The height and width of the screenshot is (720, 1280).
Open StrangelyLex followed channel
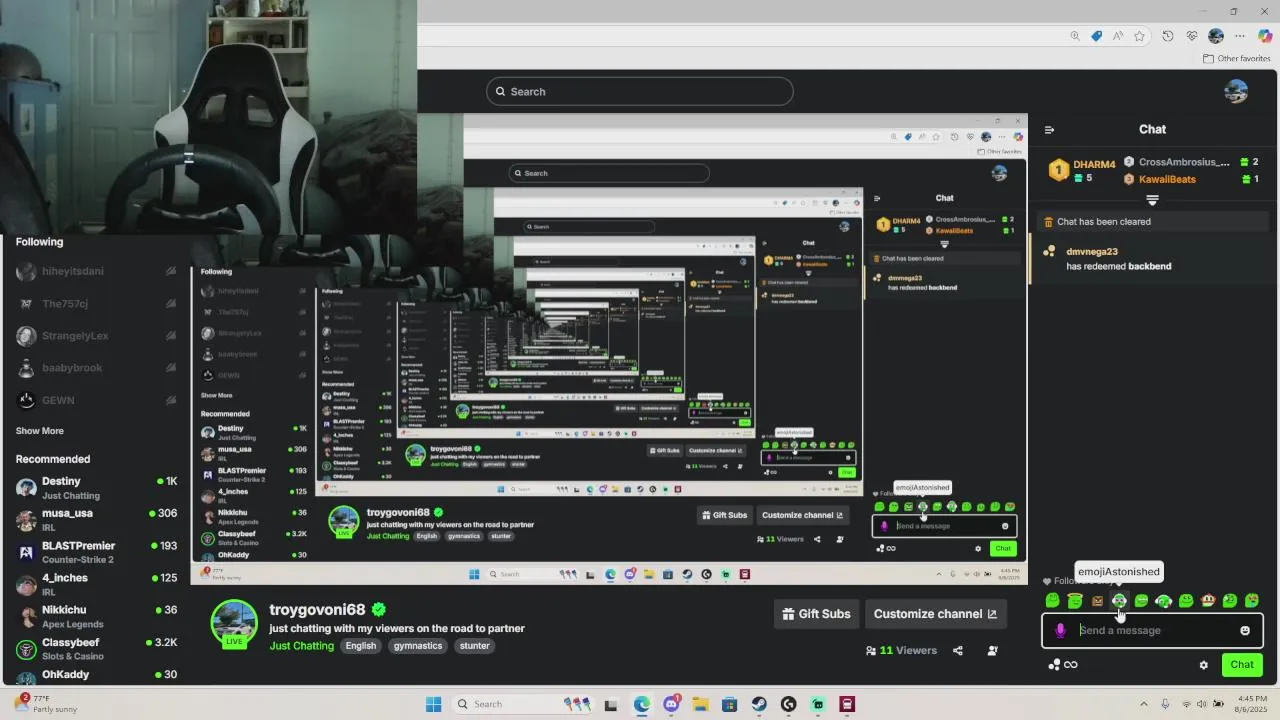click(x=97, y=336)
